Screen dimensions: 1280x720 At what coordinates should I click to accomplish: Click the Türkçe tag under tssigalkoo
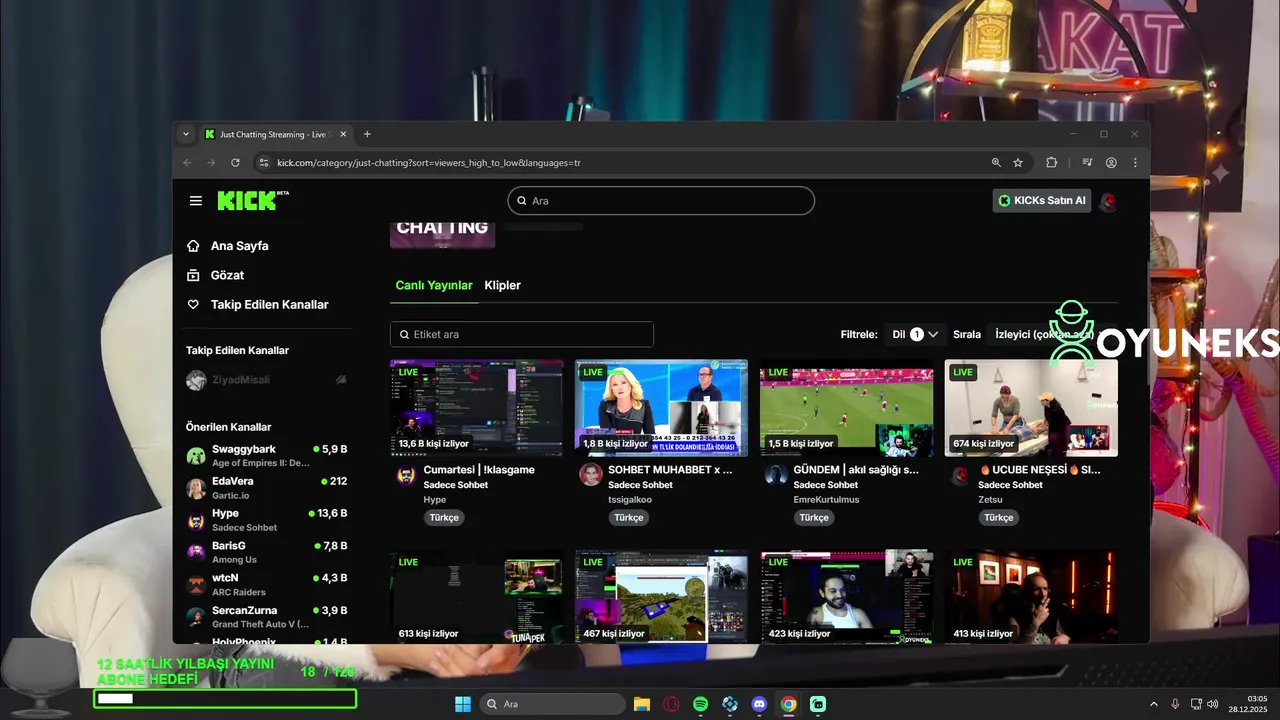point(629,518)
